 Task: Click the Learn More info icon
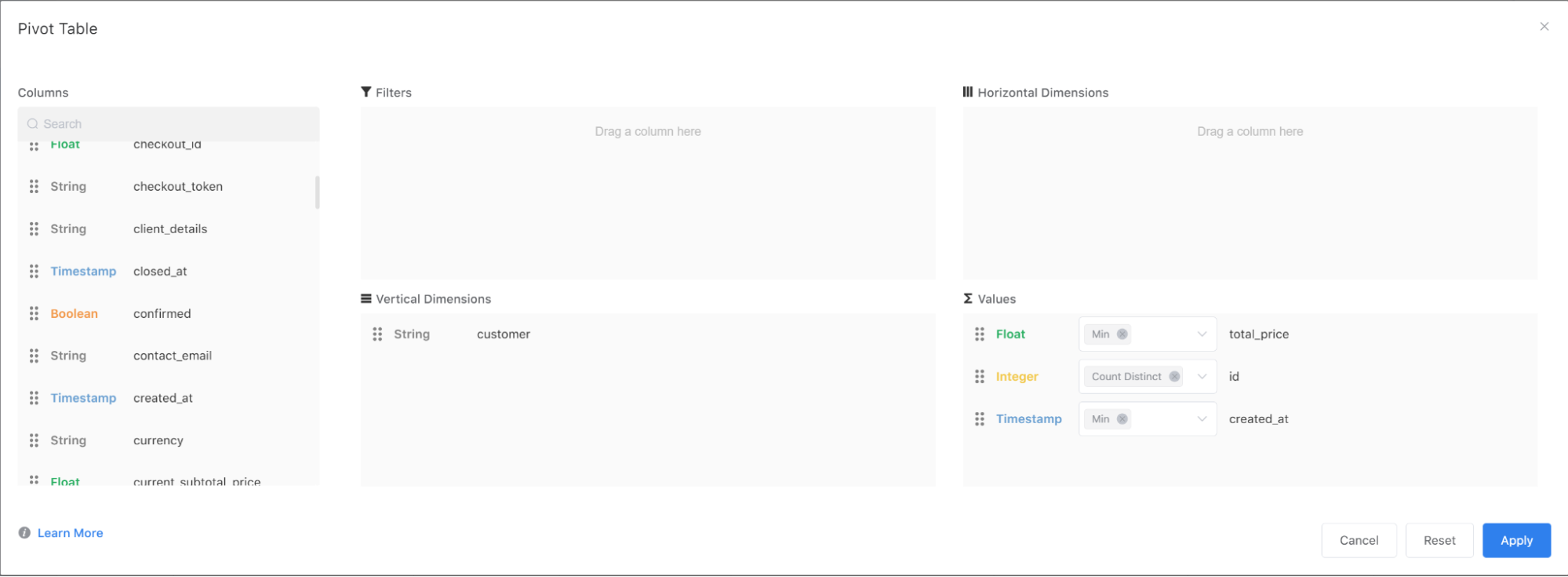coord(24,533)
